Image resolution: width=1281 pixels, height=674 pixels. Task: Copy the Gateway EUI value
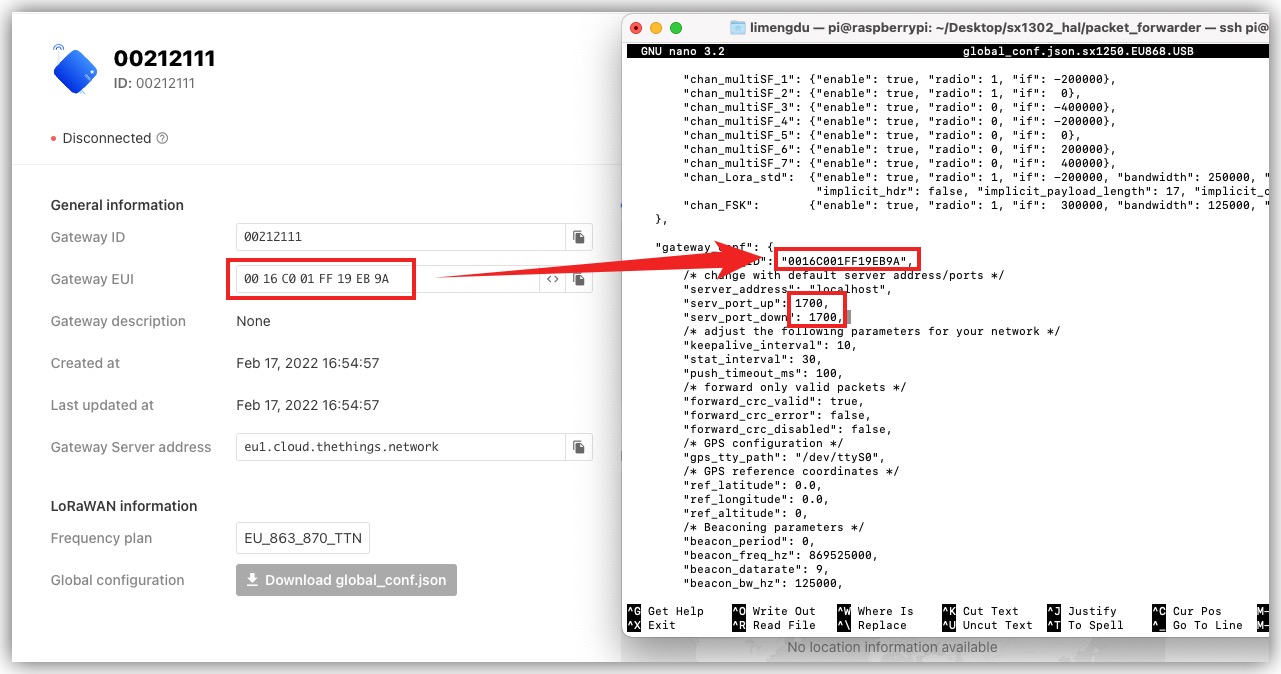[579, 280]
